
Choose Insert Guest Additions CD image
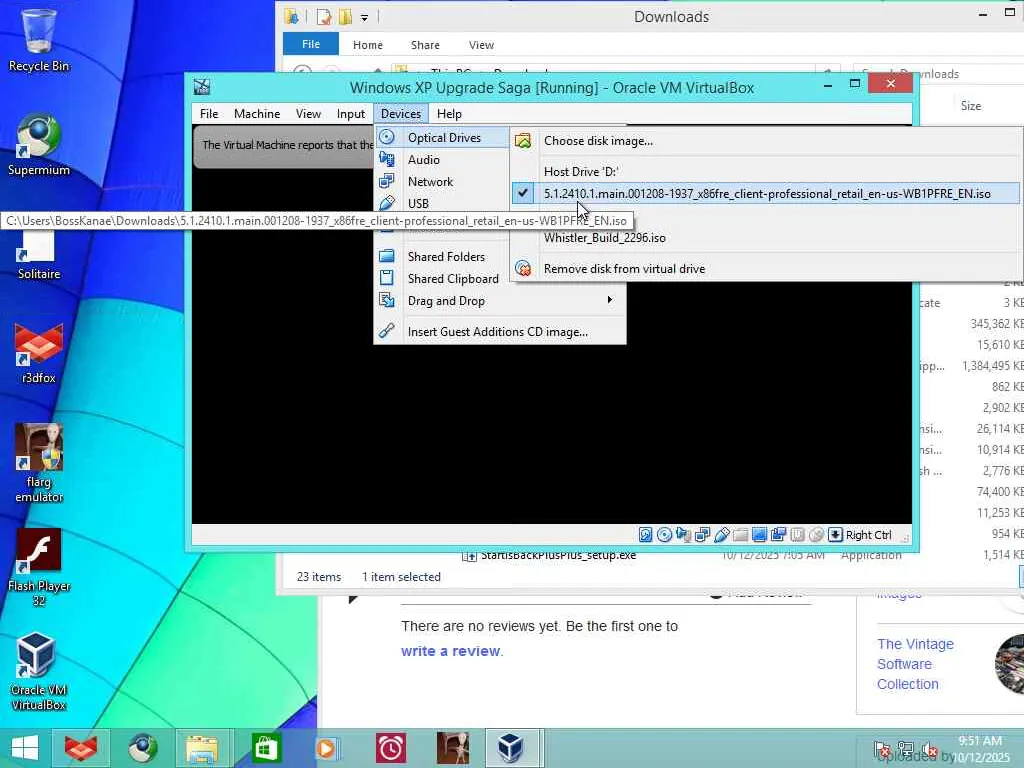tap(500, 332)
